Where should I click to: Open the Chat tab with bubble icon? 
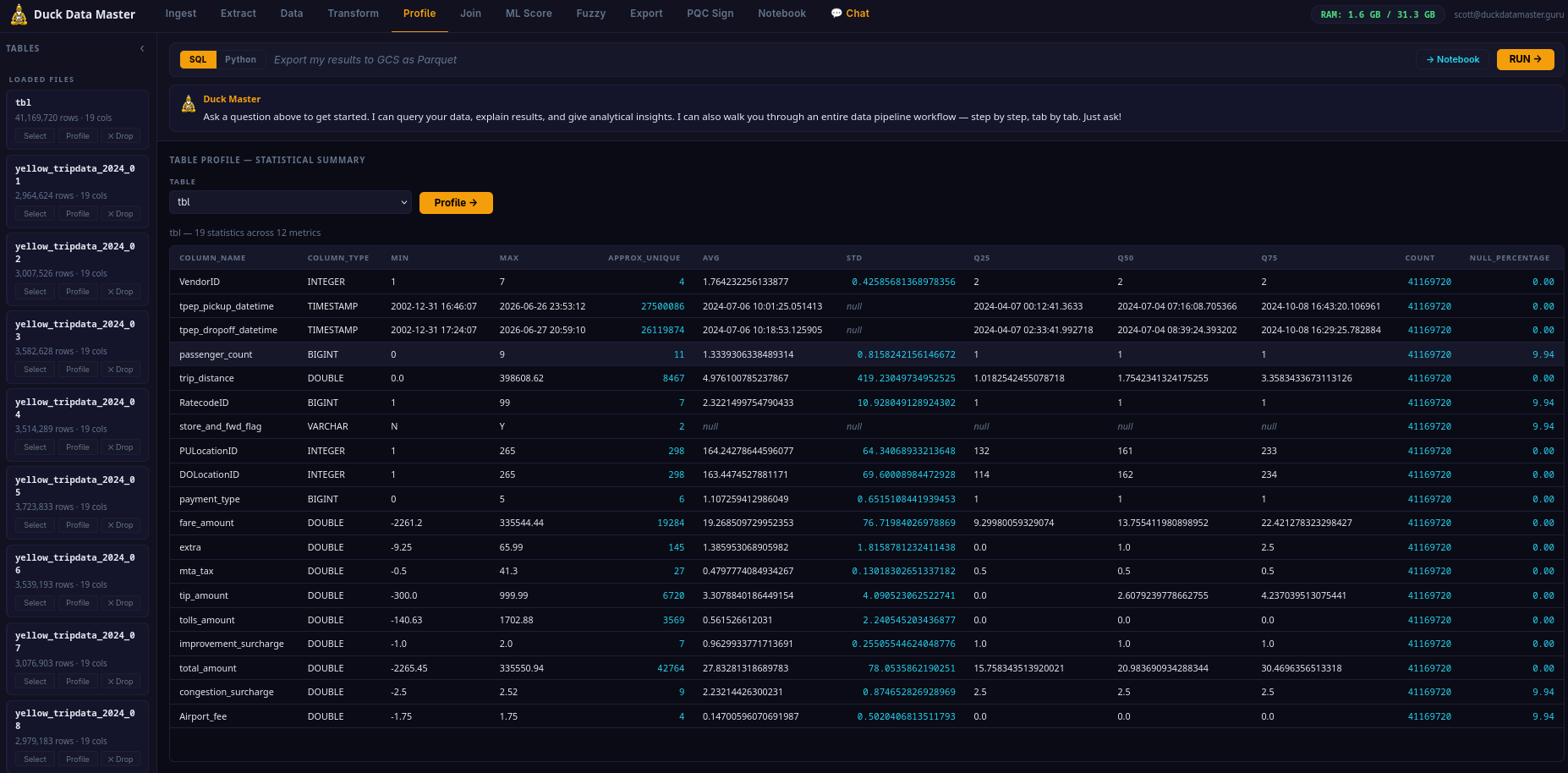(x=850, y=14)
